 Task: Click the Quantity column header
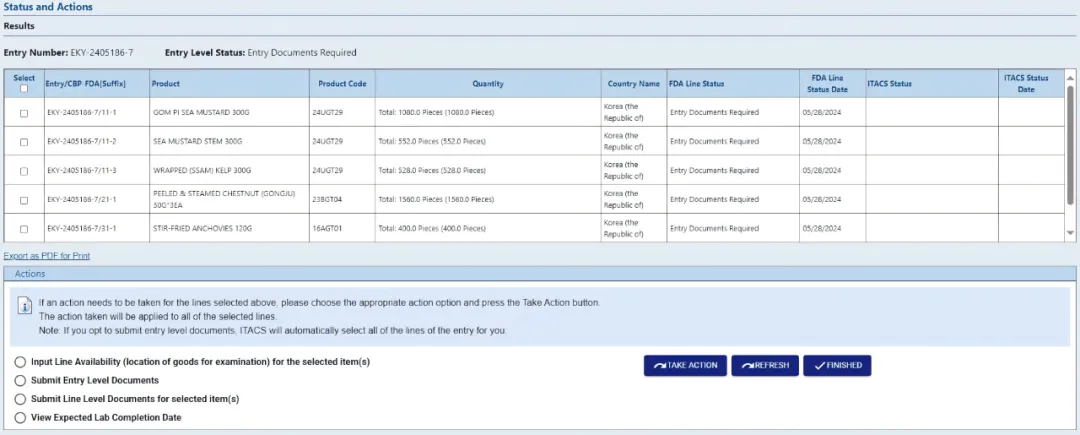click(x=488, y=84)
